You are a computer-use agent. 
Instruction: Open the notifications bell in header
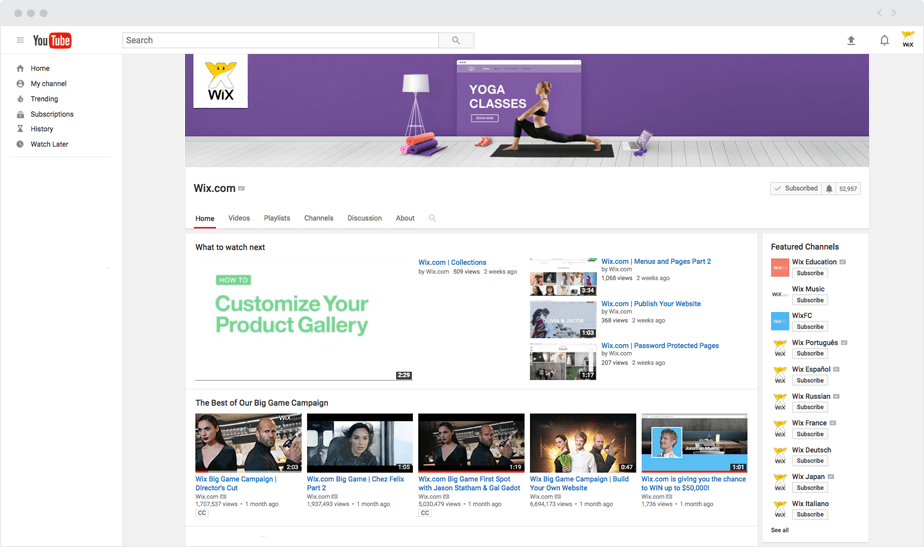point(884,40)
